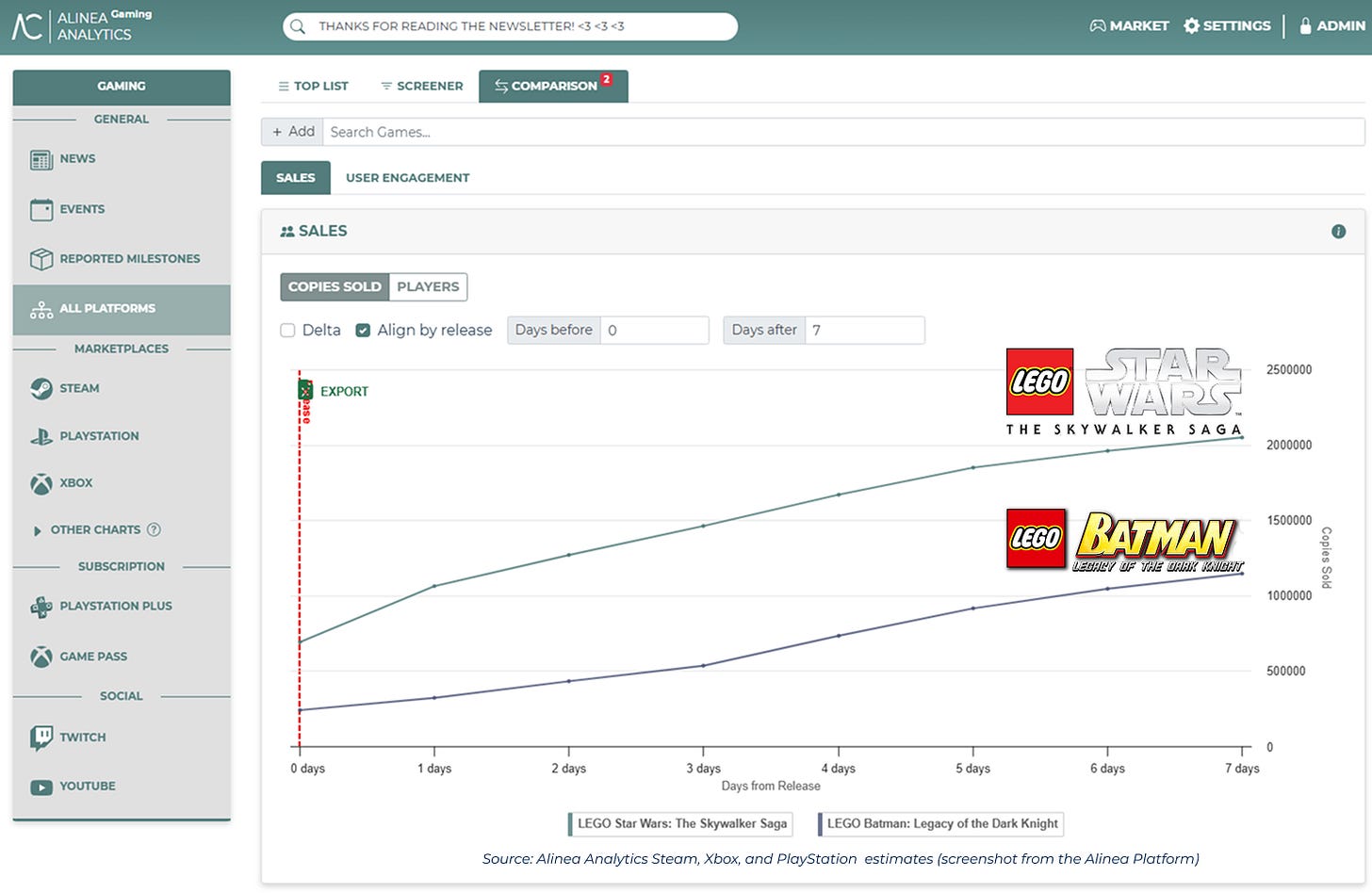The width and height of the screenshot is (1372, 893).
Task: Click the PlayStation logo icon
Action: tap(41, 436)
